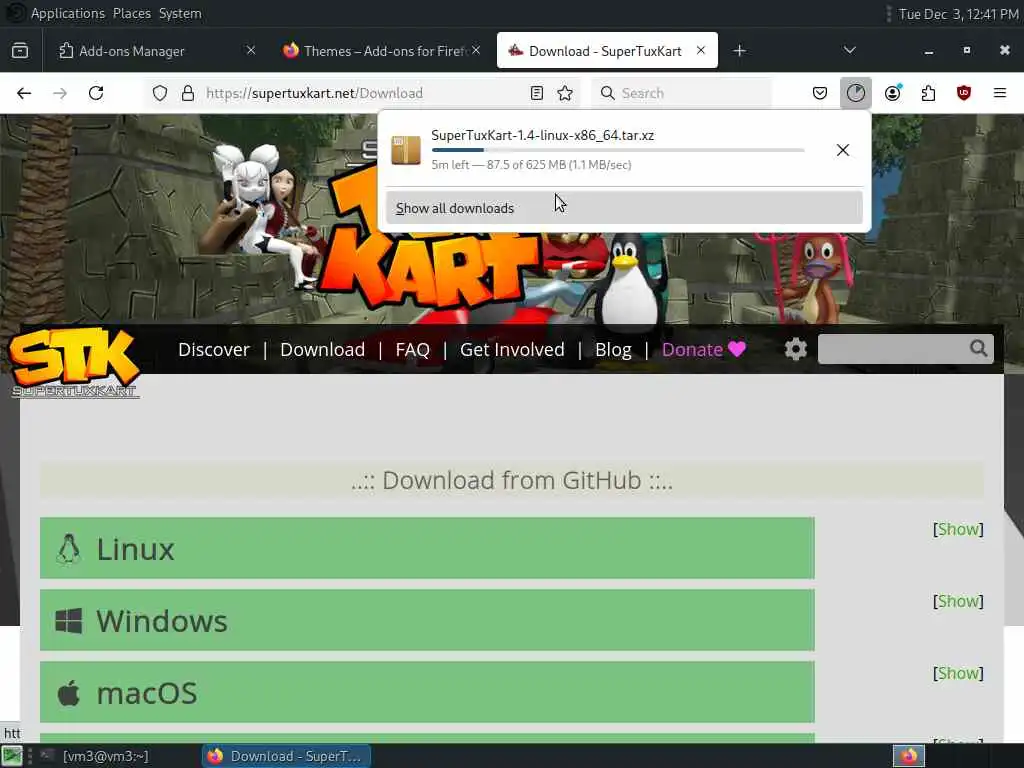Click the SuperTuxKart tar.xz file icon
1024x768 pixels.
point(406,150)
